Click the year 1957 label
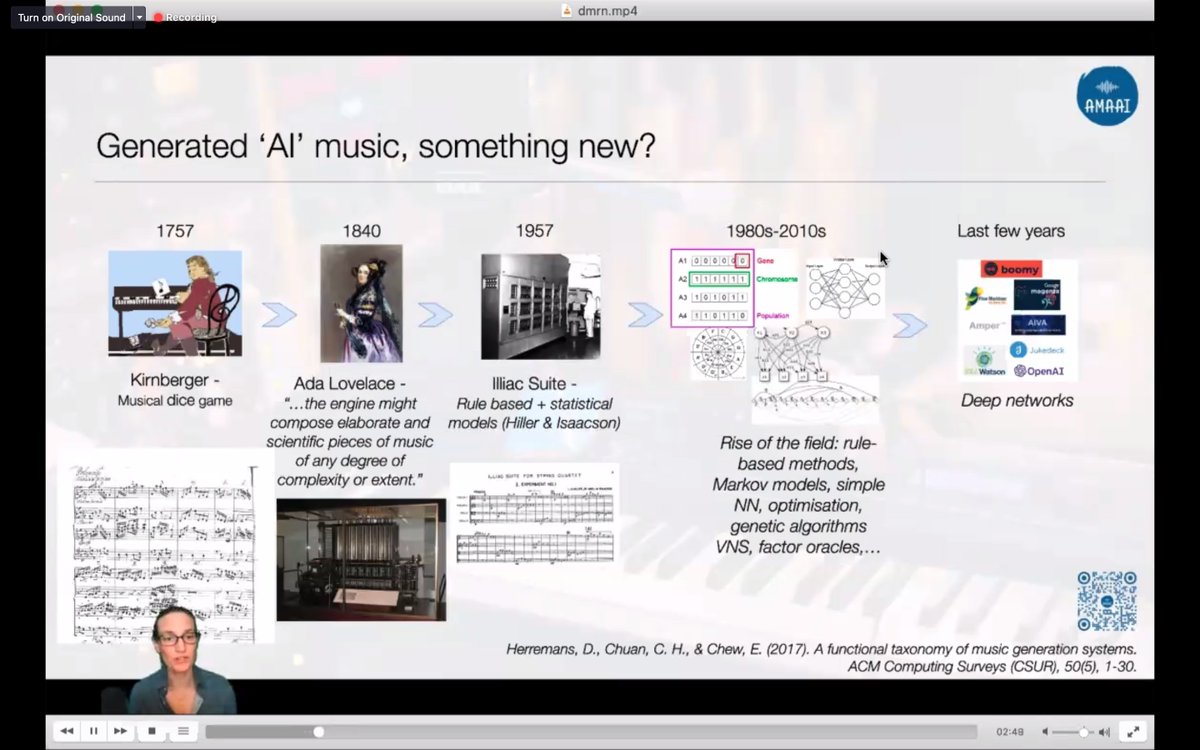This screenshot has height=750, width=1200. coord(534,231)
